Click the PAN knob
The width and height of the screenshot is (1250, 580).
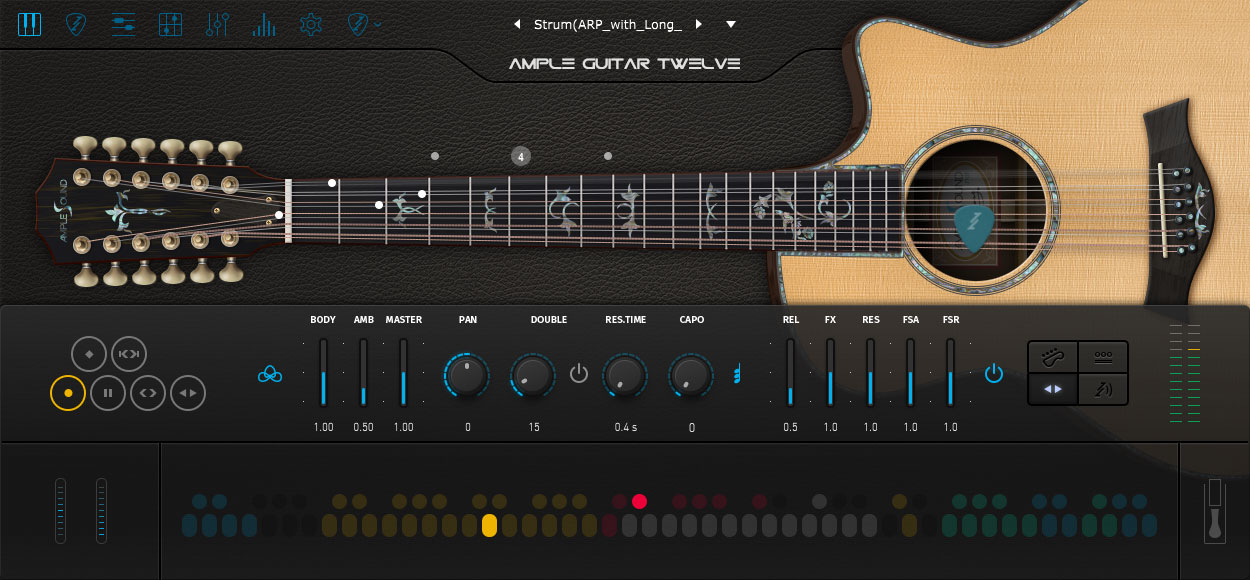point(467,375)
